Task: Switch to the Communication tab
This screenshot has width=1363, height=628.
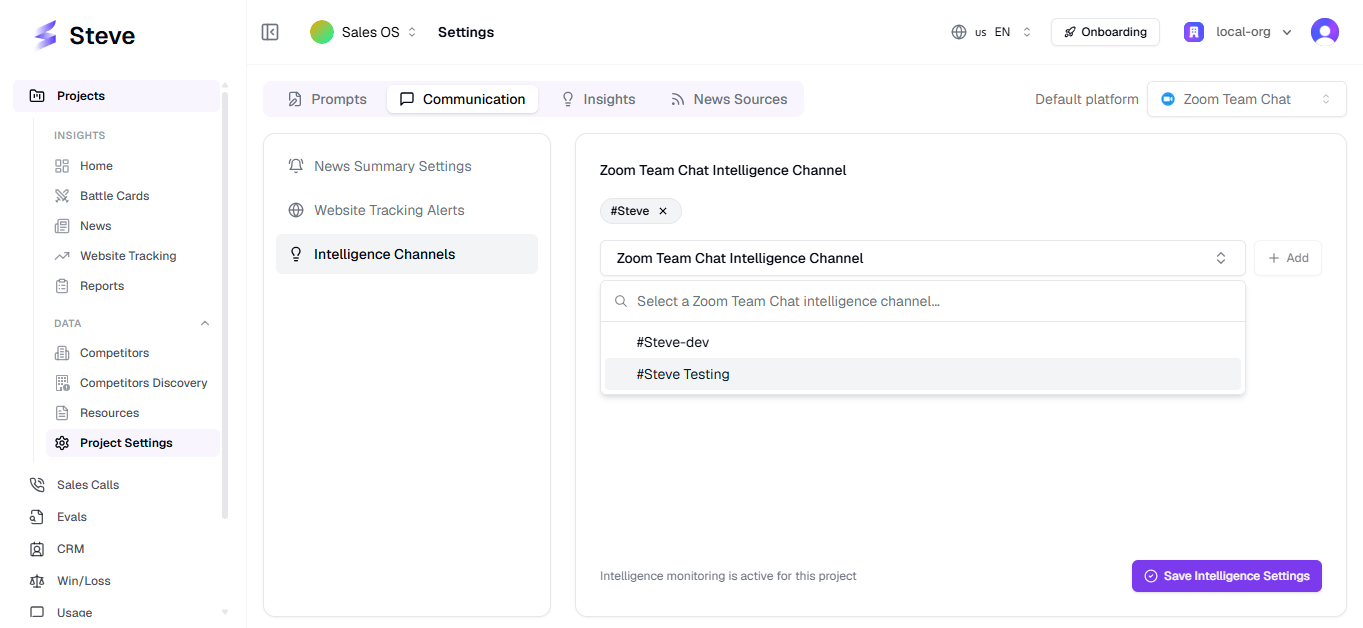Action: pyautogui.click(x=462, y=99)
